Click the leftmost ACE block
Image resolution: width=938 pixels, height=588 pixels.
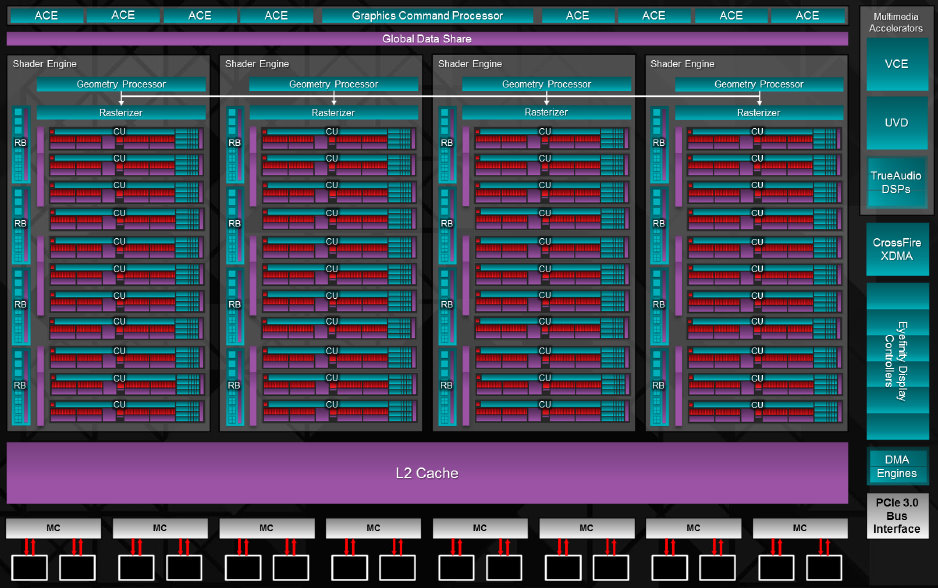(46, 15)
